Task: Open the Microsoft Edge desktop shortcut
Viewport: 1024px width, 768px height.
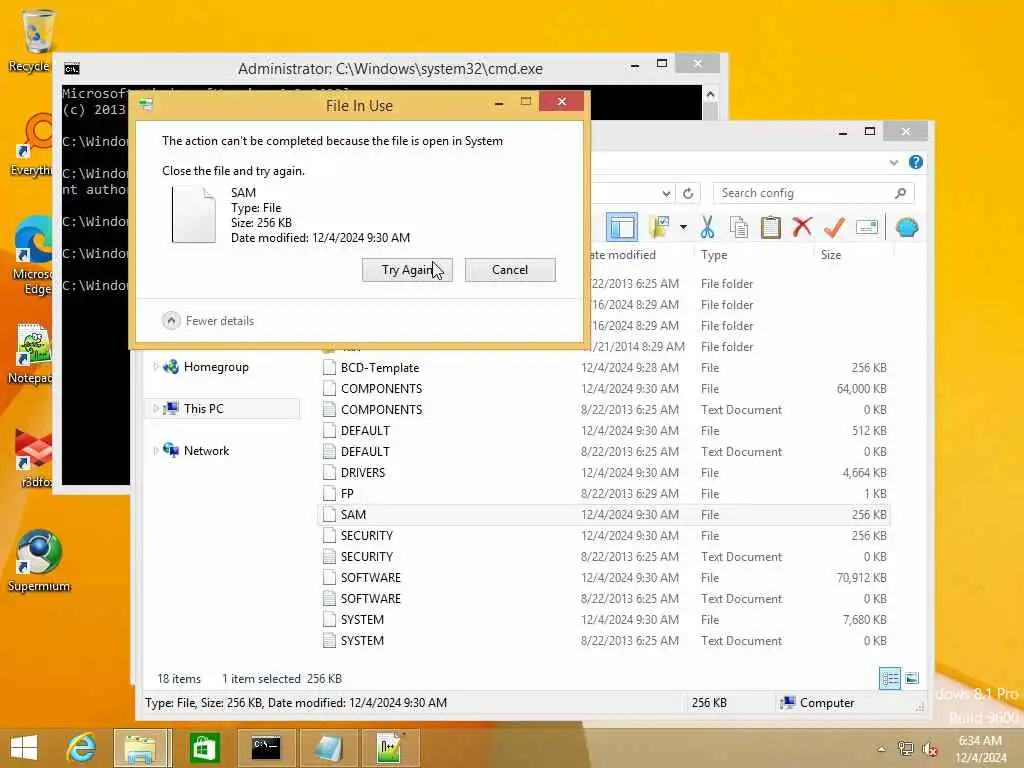Action: pyautogui.click(x=31, y=256)
